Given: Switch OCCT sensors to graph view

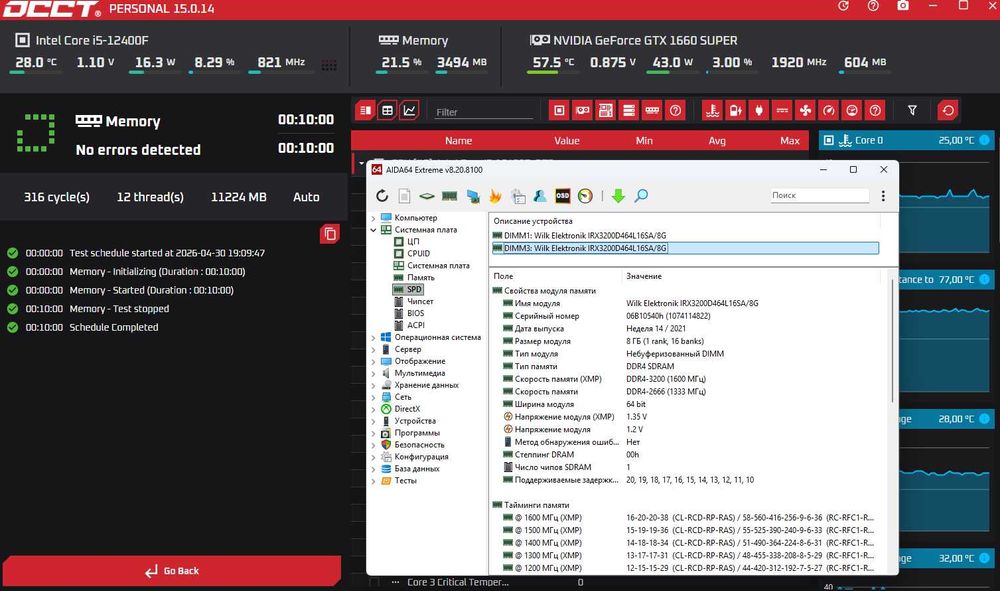Looking at the screenshot, I should pyautogui.click(x=409, y=110).
